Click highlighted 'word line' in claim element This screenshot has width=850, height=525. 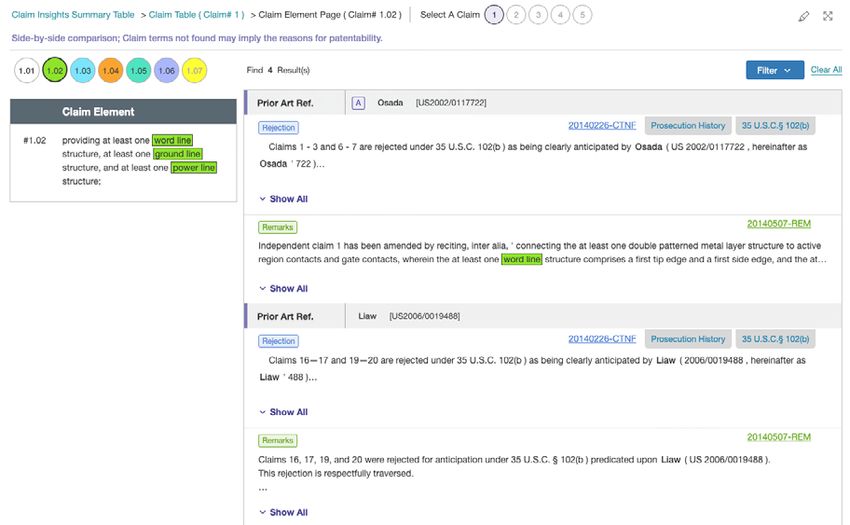click(x=172, y=140)
